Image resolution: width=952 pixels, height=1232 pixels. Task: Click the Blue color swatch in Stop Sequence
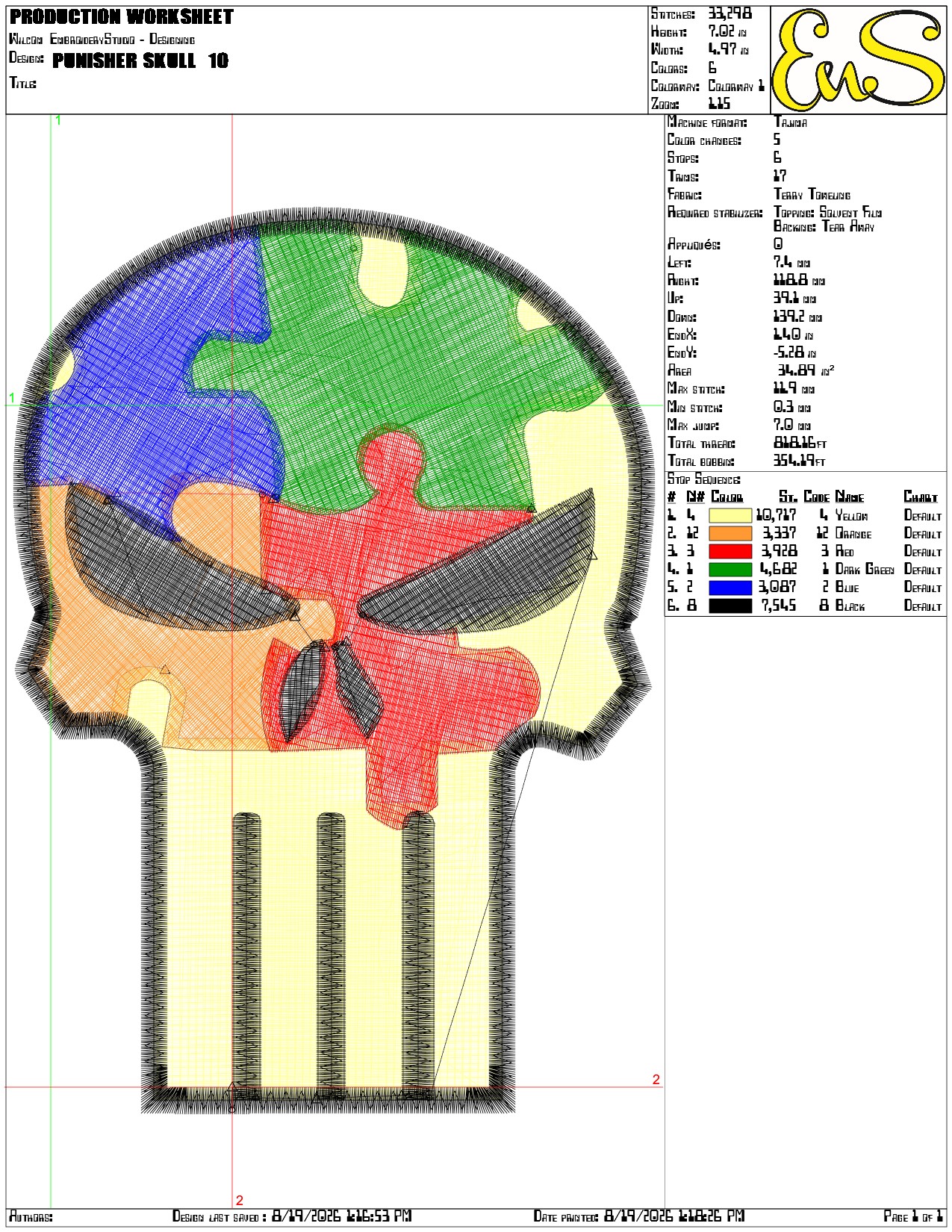(x=729, y=587)
